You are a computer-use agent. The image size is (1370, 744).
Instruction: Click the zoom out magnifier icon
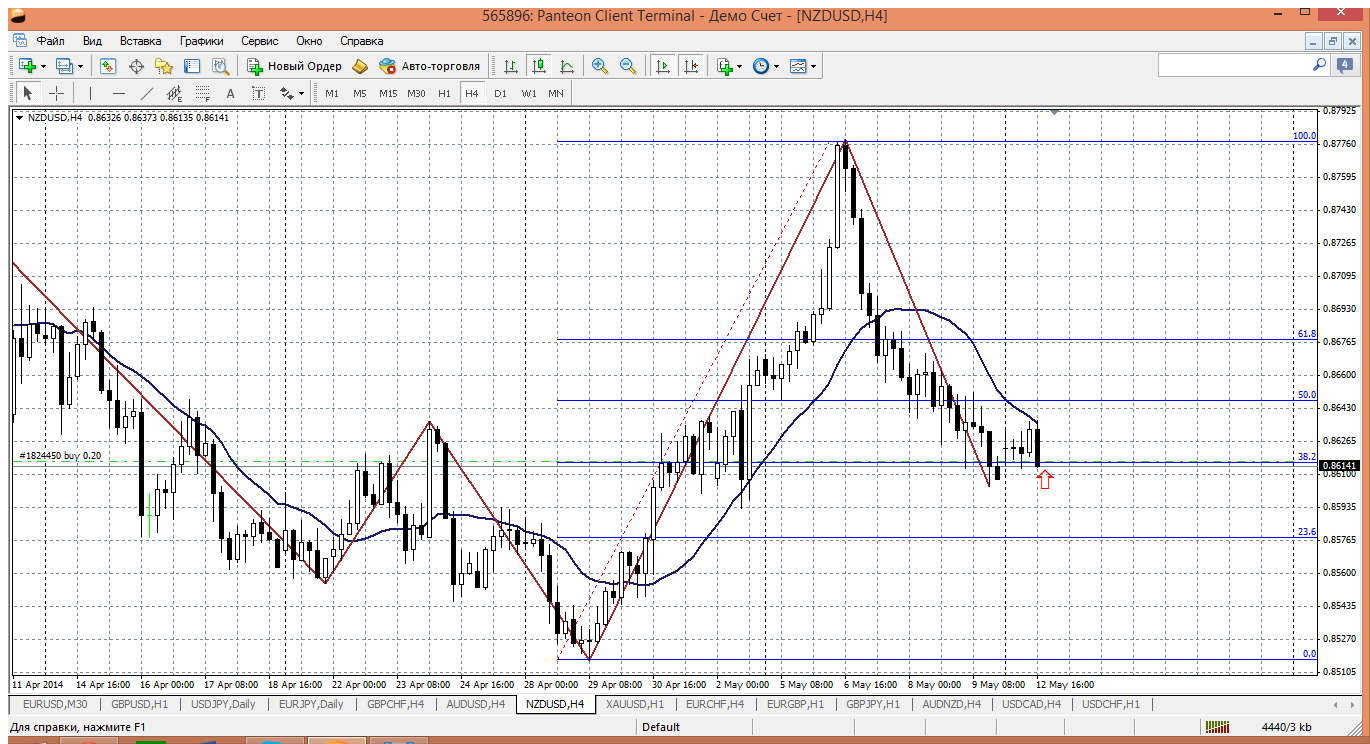pyautogui.click(x=628, y=66)
